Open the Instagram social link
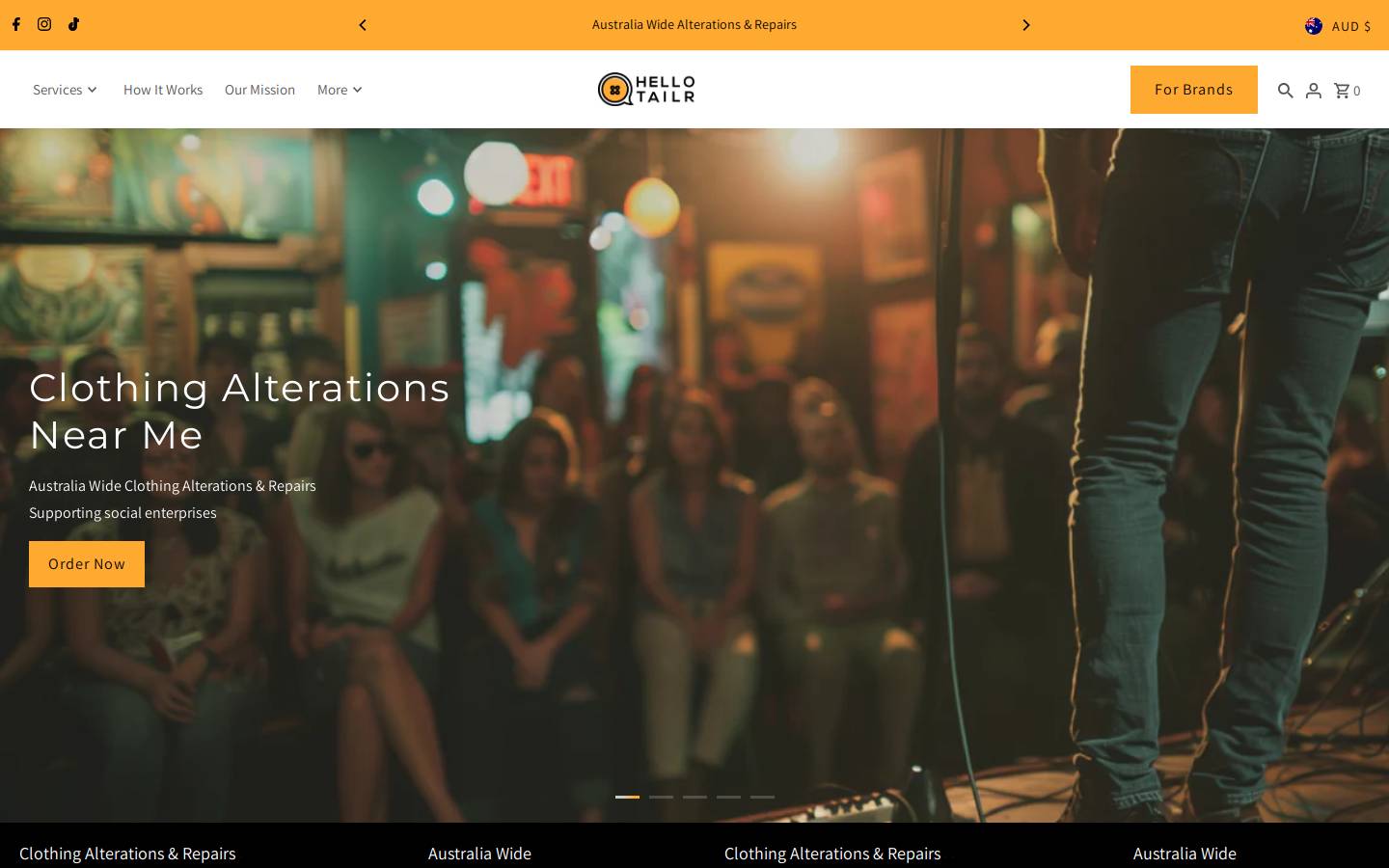Screen dimensions: 1389x868 [x=44, y=24]
